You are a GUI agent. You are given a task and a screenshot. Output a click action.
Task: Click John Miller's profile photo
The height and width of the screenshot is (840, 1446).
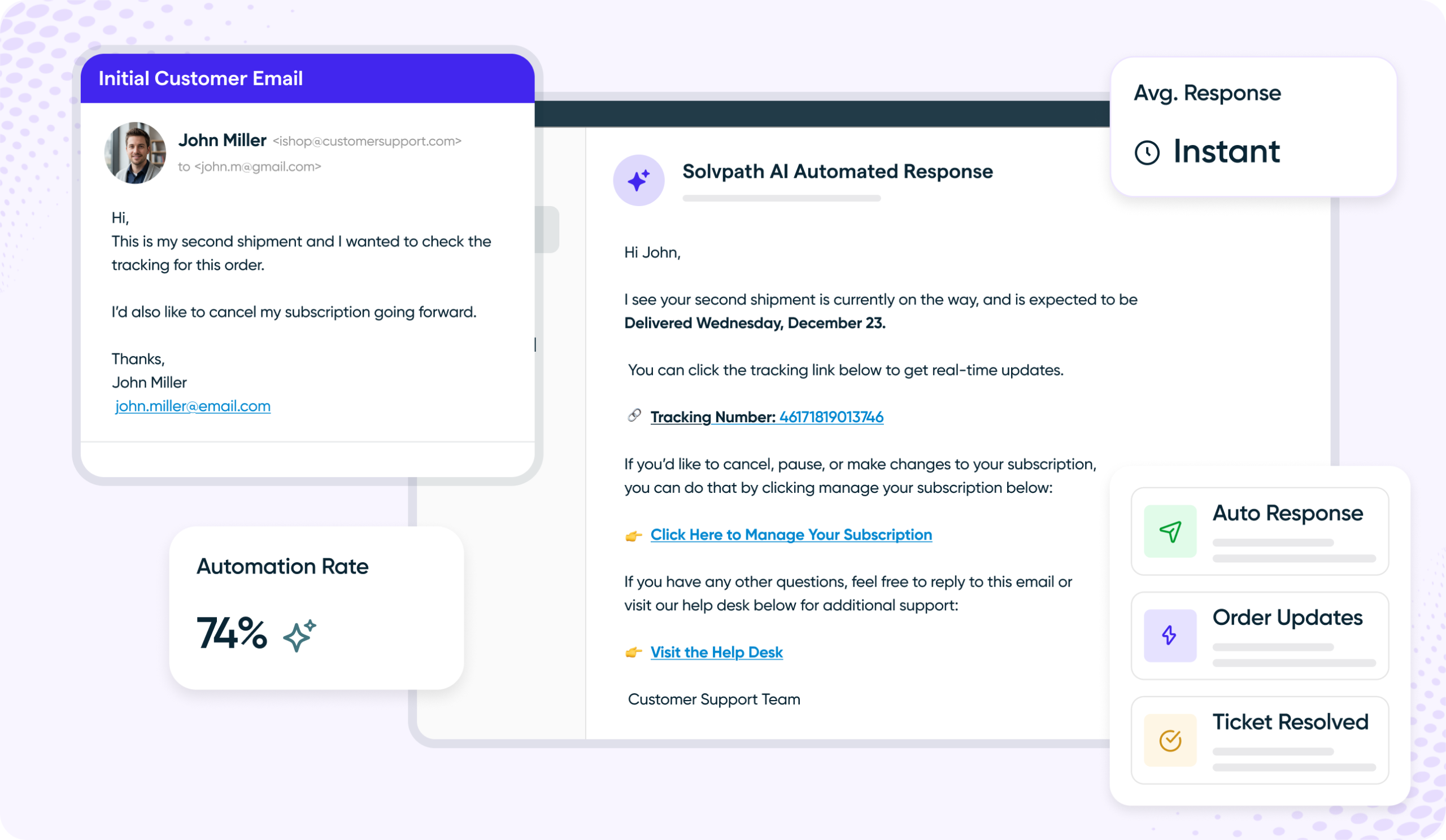point(135,152)
